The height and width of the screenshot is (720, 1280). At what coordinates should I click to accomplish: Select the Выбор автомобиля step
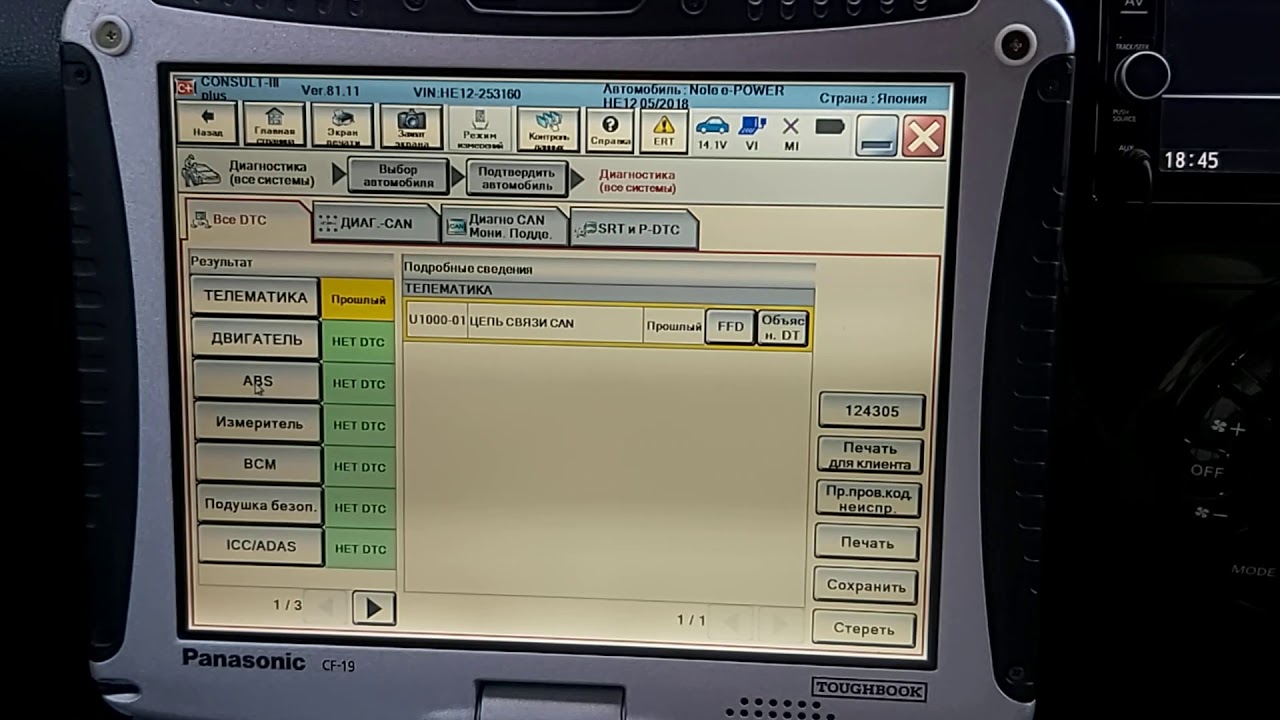[x=398, y=177]
